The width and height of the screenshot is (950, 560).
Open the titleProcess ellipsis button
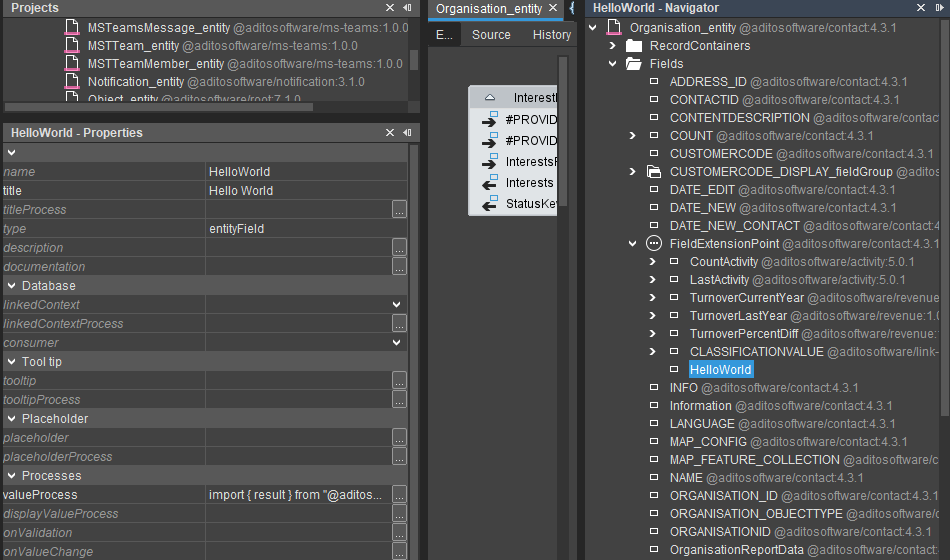coord(399,210)
